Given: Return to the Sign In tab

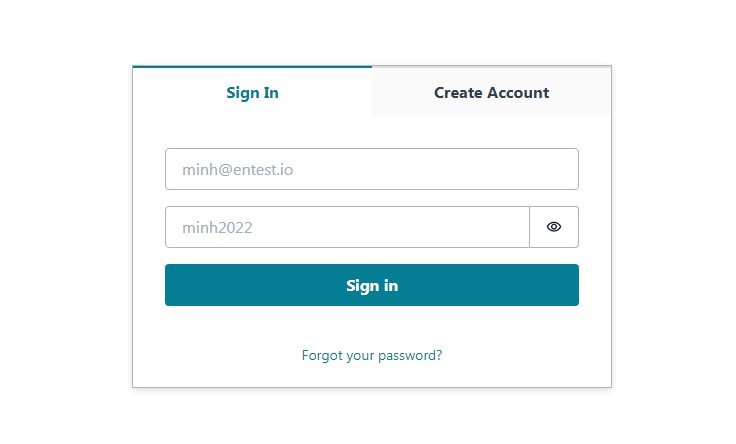Looking at the screenshot, I should pos(252,93).
